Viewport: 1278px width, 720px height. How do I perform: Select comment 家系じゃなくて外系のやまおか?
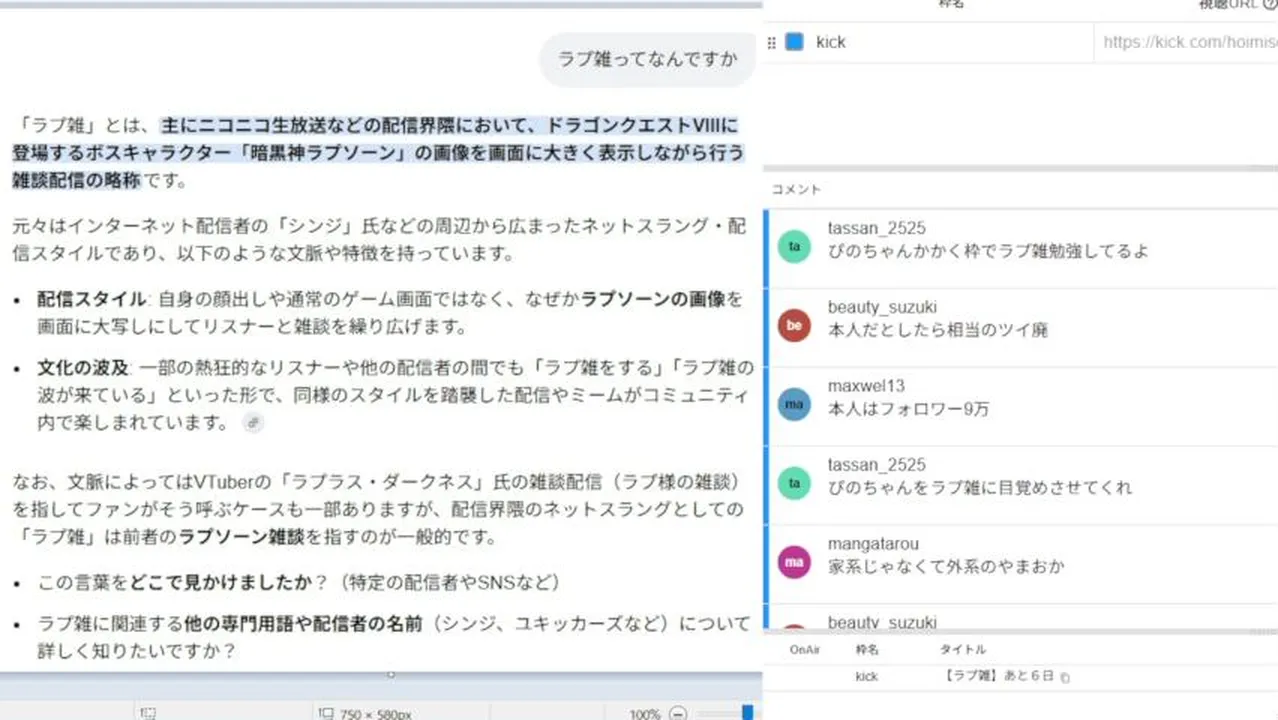coord(946,567)
